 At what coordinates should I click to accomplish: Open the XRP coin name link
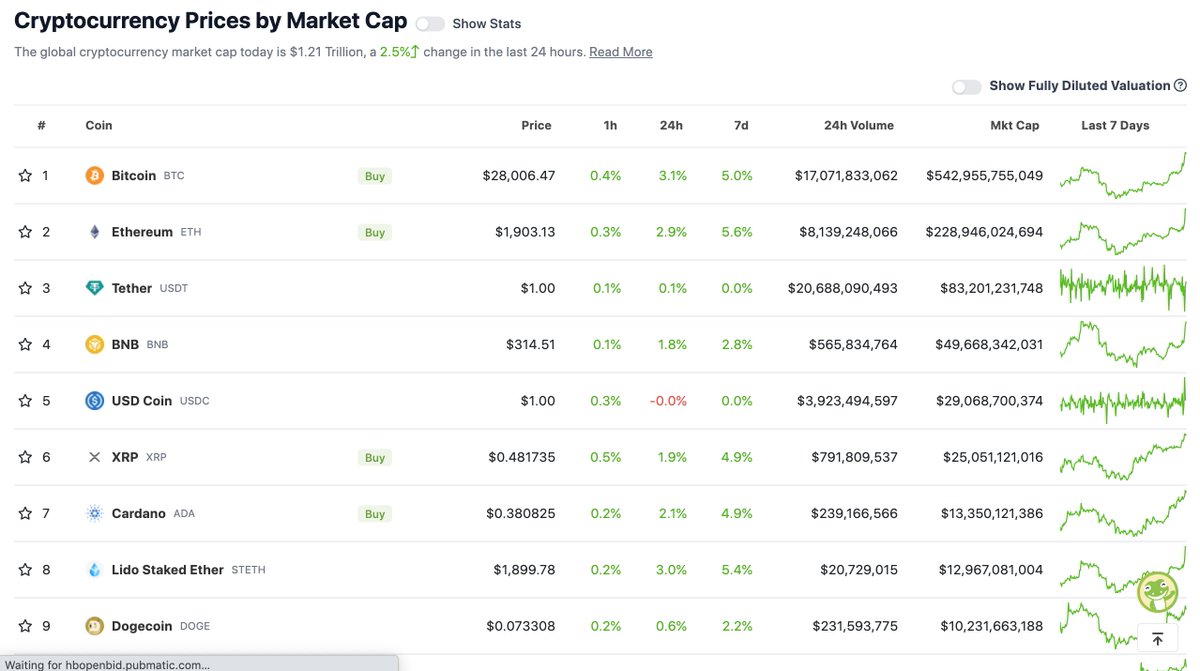click(x=125, y=457)
